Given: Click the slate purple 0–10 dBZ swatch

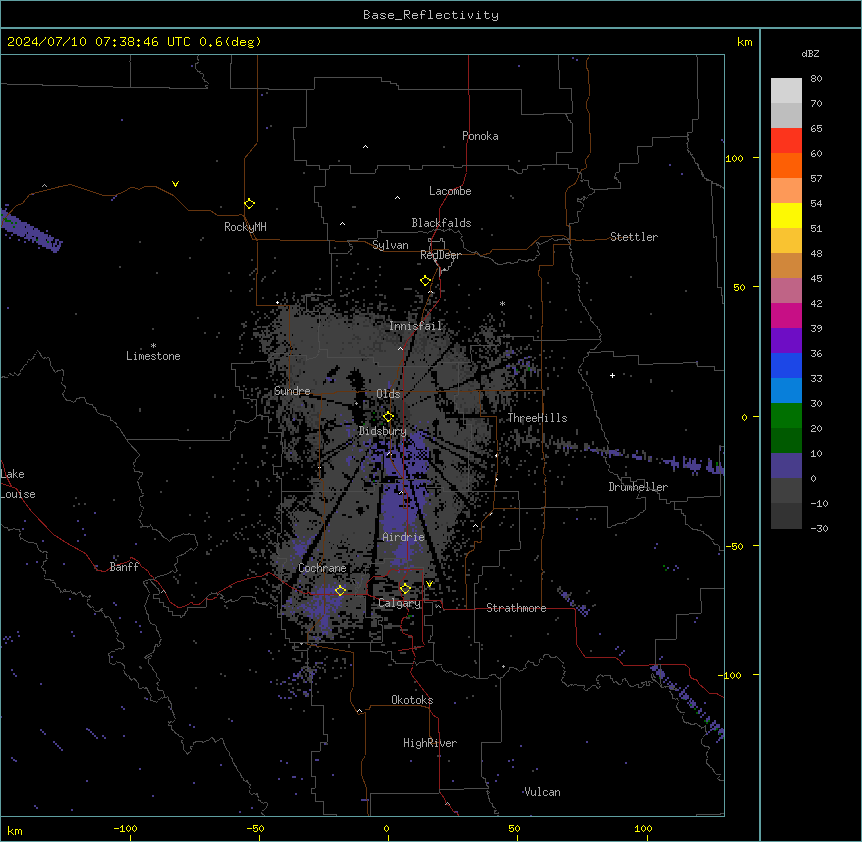Looking at the screenshot, I should coord(786,466).
